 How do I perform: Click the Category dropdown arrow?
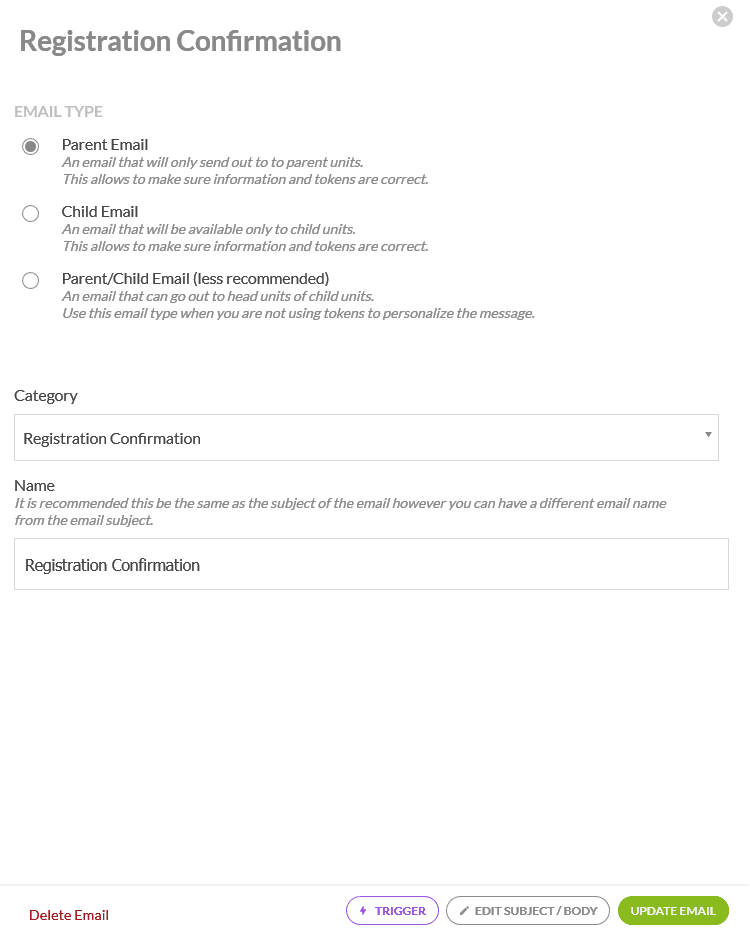(x=708, y=434)
